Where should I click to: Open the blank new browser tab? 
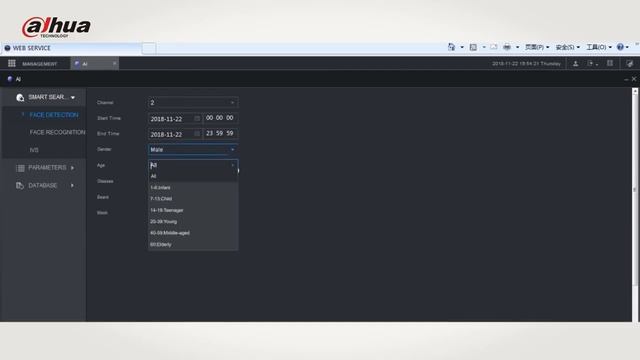coord(149,48)
